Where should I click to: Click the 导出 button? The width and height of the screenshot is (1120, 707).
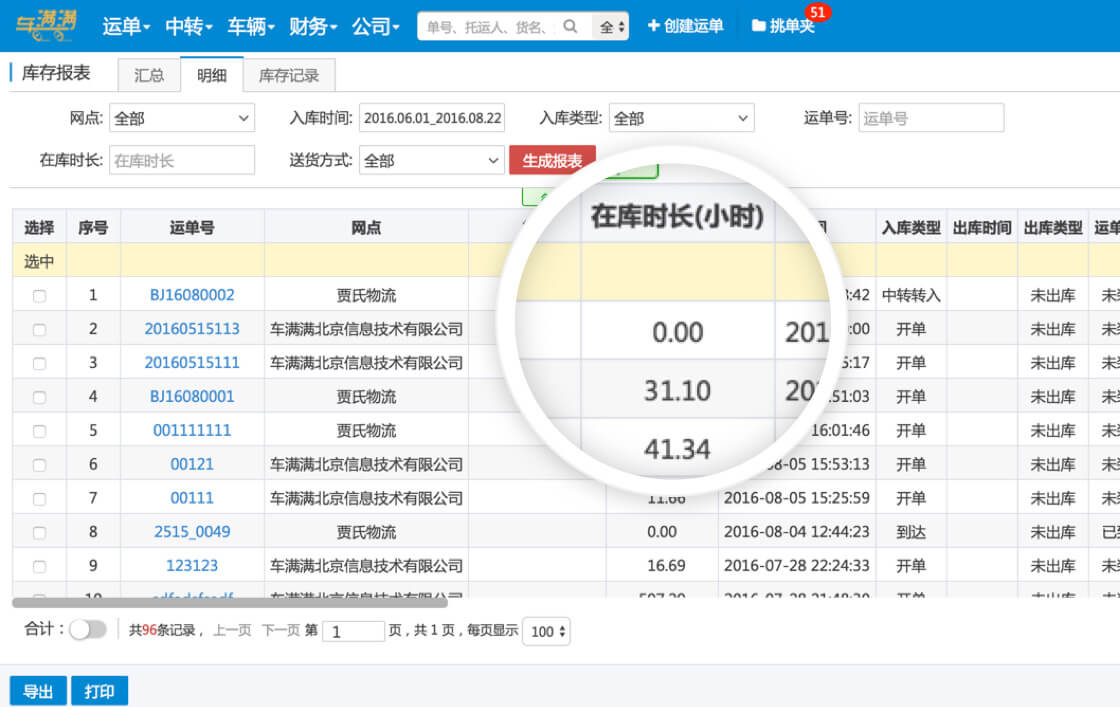point(38,691)
